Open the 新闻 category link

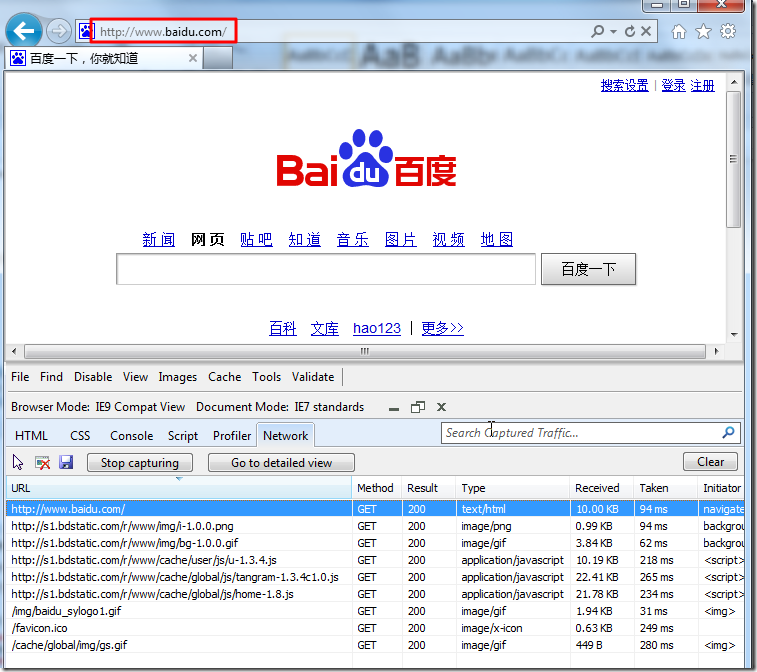tap(158, 239)
